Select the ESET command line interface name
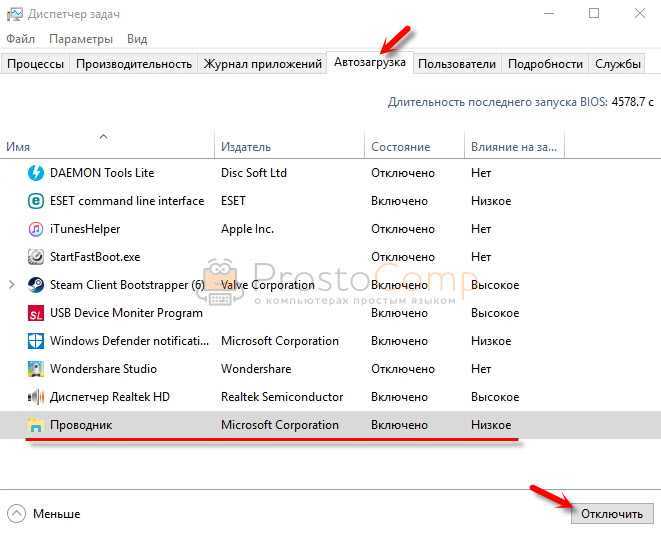Image resolution: width=661 pixels, height=536 pixels. click(127, 201)
